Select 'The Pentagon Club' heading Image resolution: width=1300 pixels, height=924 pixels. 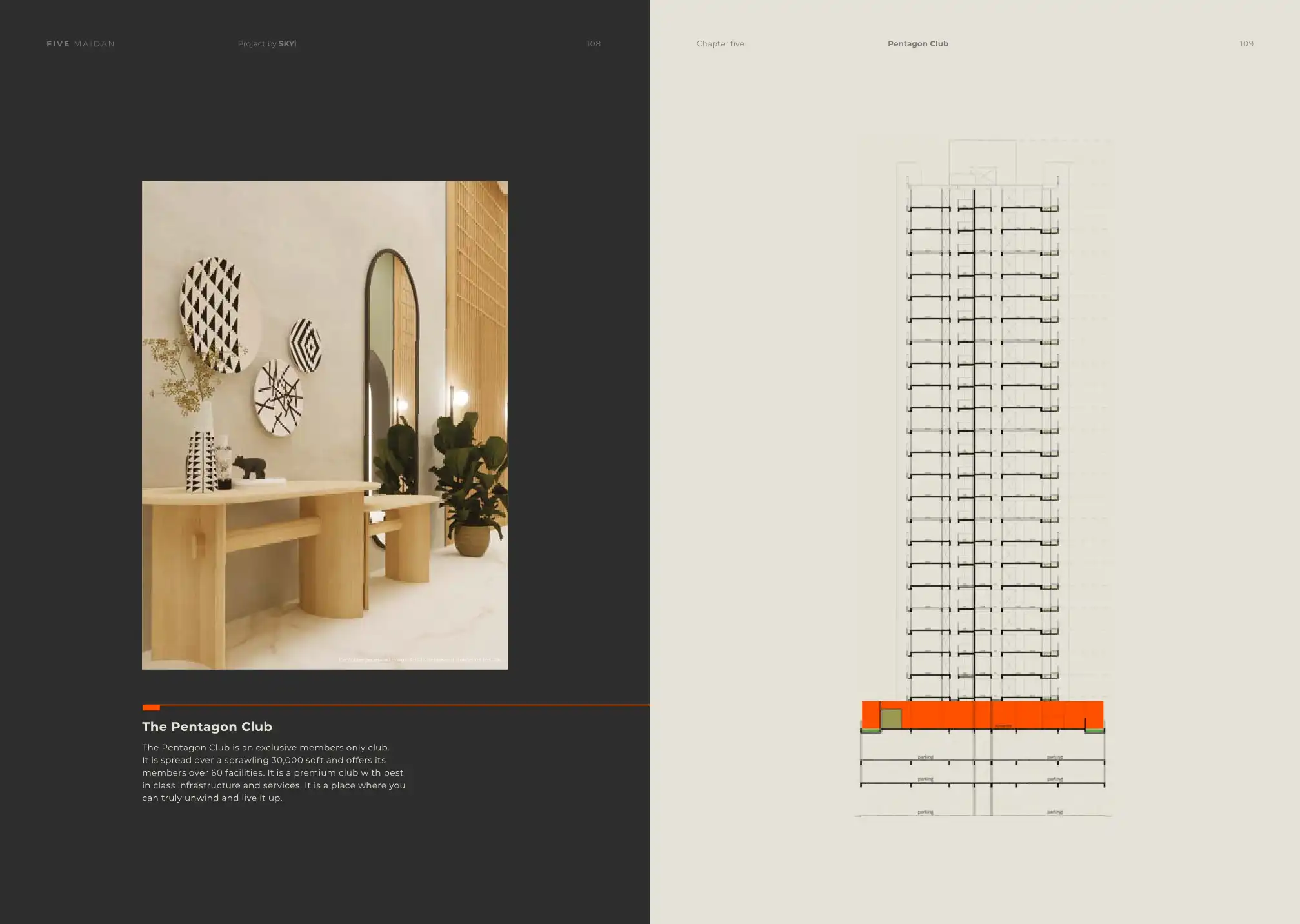click(207, 727)
